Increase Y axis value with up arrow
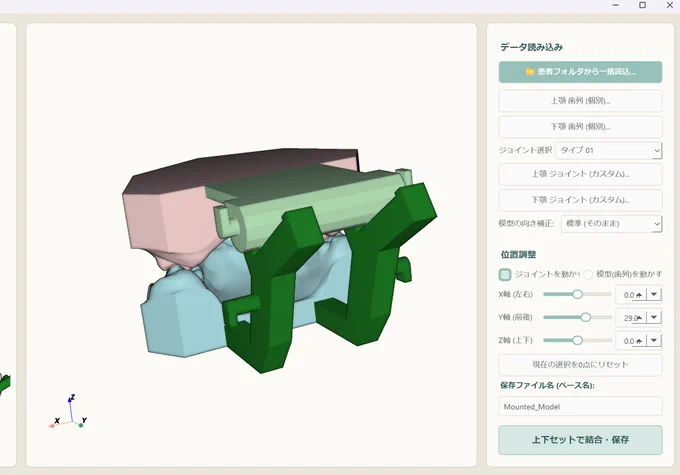Image resolution: width=680 pixels, height=475 pixels. click(x=639, y=318)
